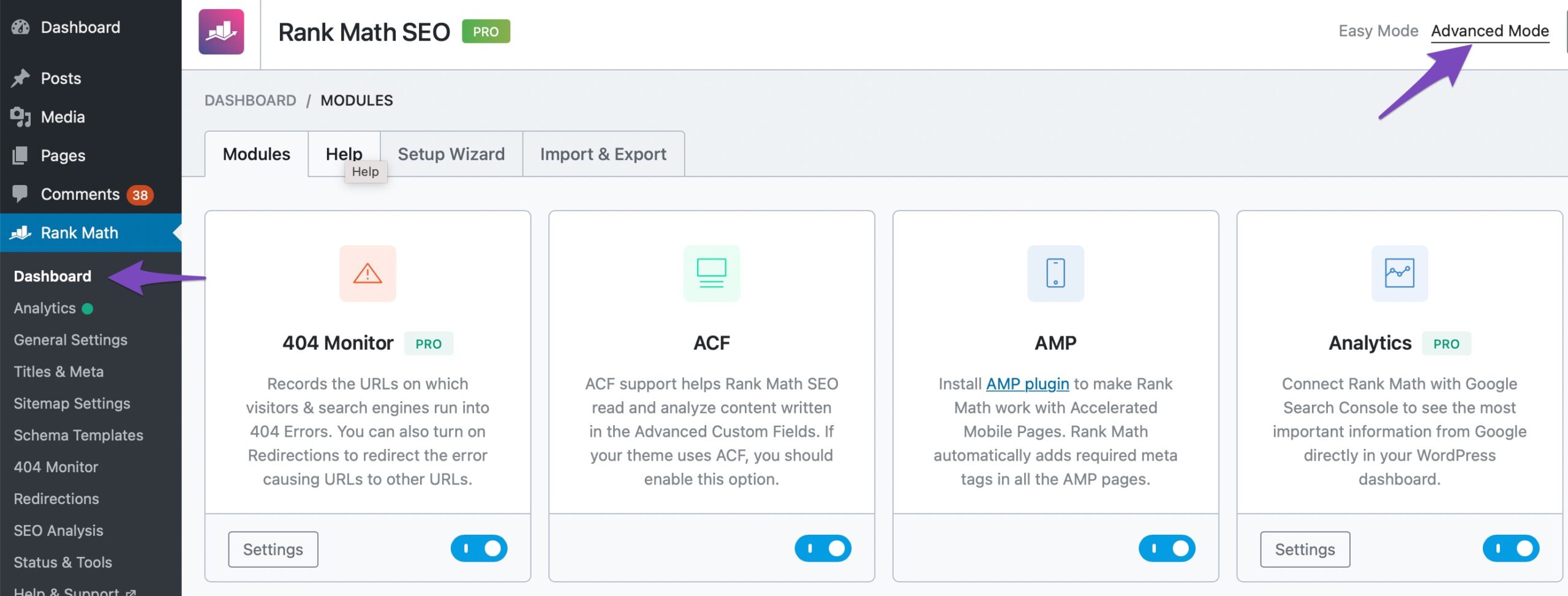Open the Pages menu
Screen dimensions: 1568x596
(x=91, y=156)
